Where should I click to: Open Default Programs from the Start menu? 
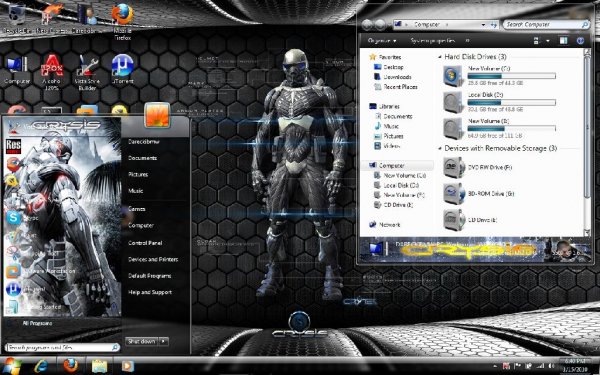point(149,276)
